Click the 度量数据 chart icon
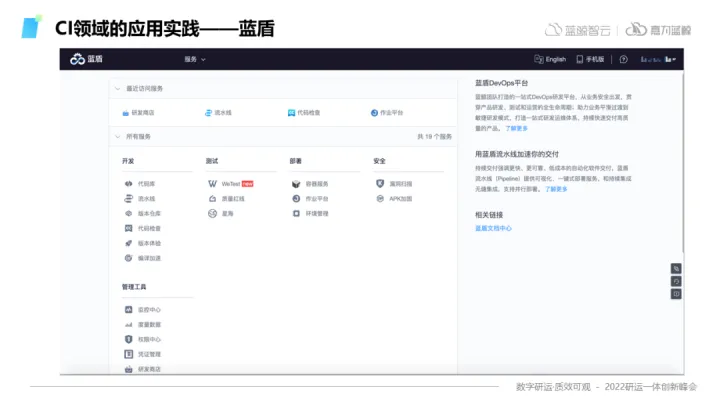720x405 pixels. point(129,325)
